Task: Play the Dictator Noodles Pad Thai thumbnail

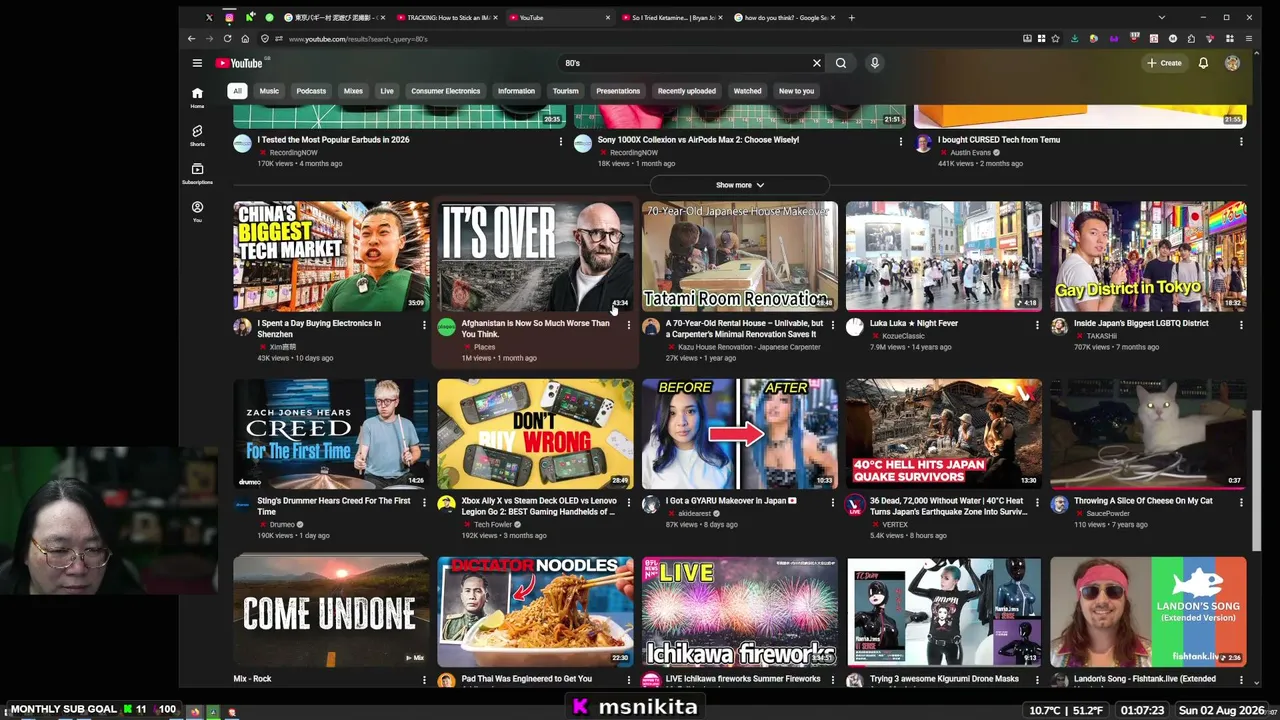Action: click(535, 611)
